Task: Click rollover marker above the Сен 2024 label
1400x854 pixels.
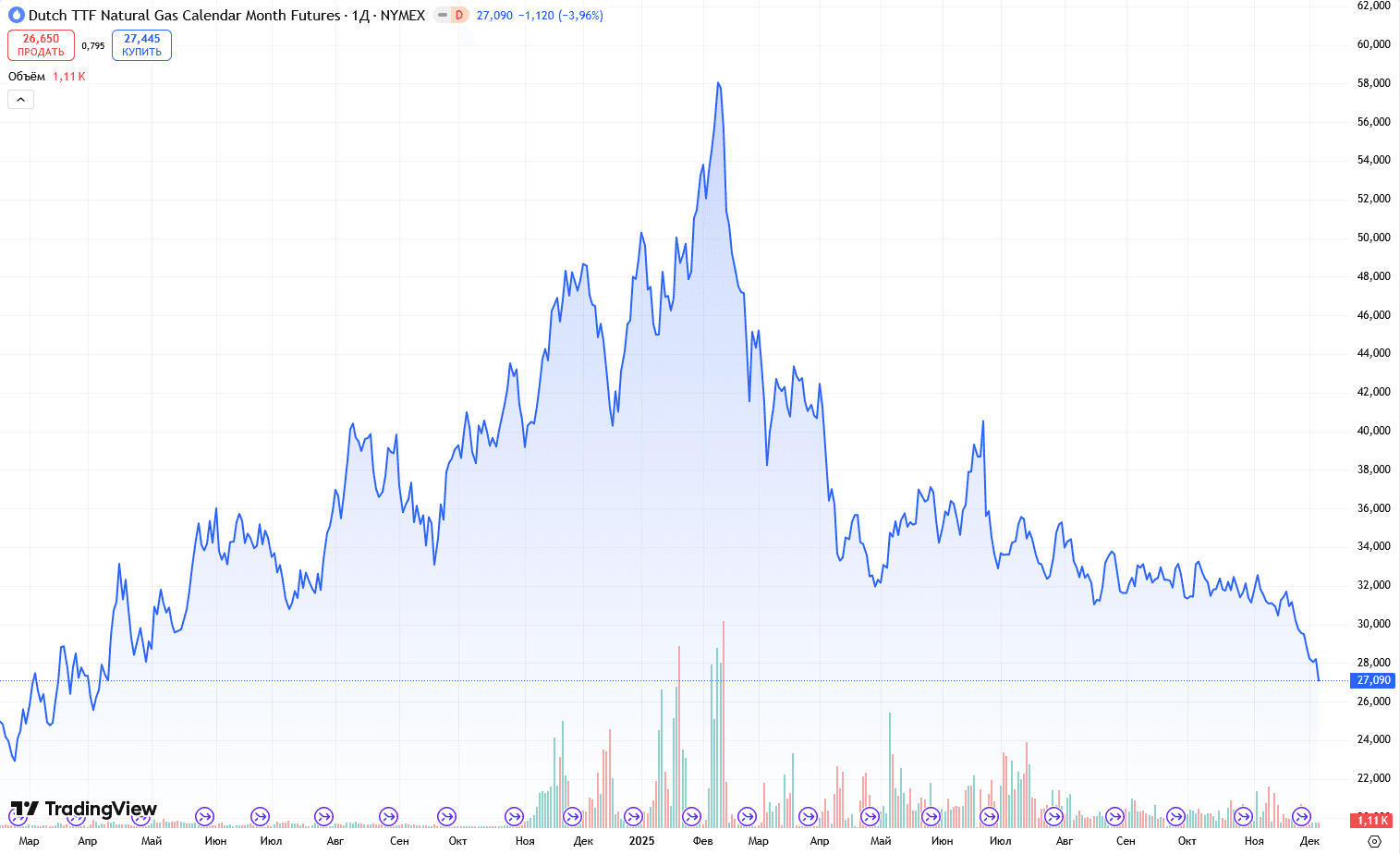Action: [388, 817]
